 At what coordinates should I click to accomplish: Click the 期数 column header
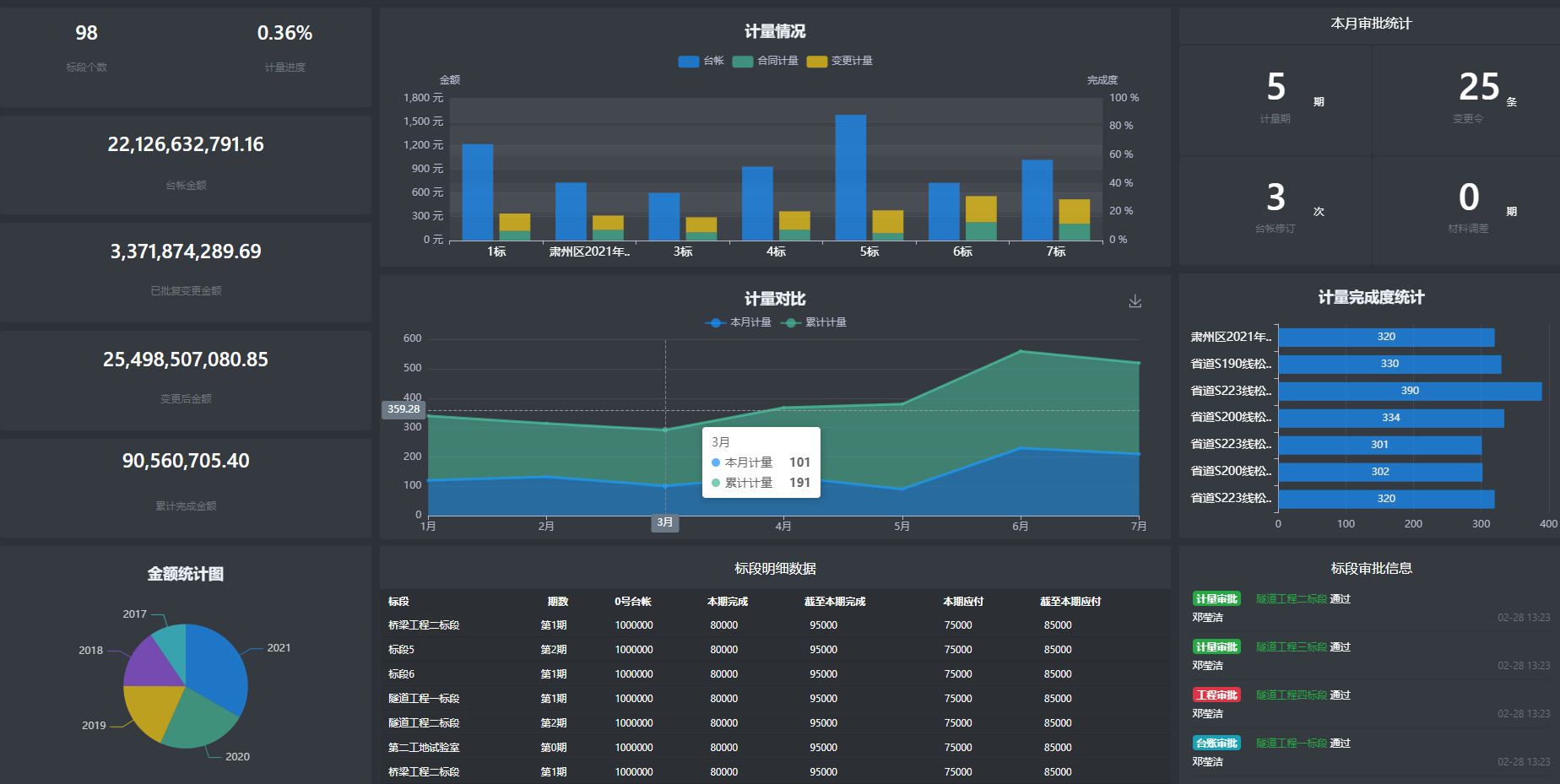point(557,602)
